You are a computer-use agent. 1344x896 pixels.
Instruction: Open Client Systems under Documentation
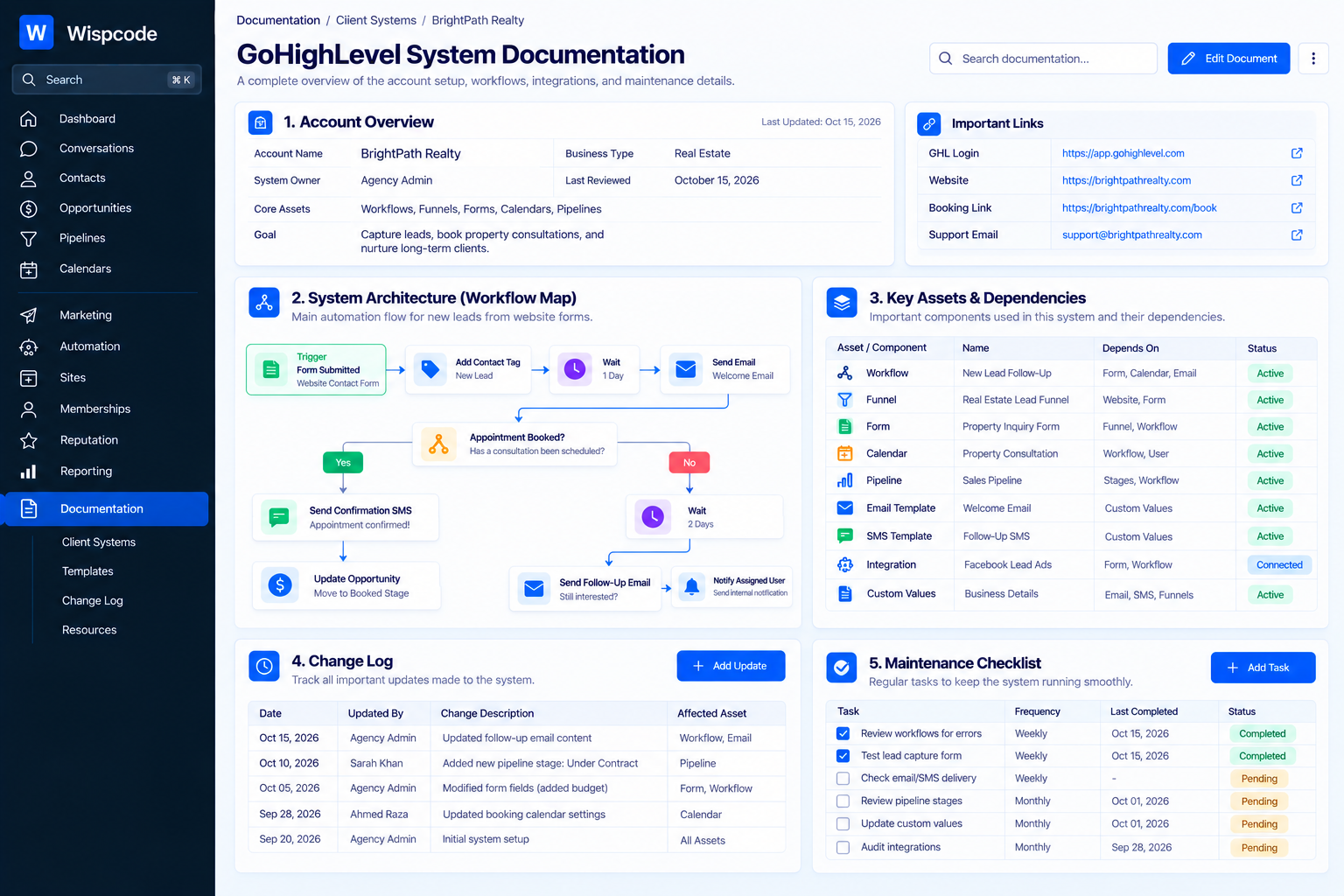(99, 542)
